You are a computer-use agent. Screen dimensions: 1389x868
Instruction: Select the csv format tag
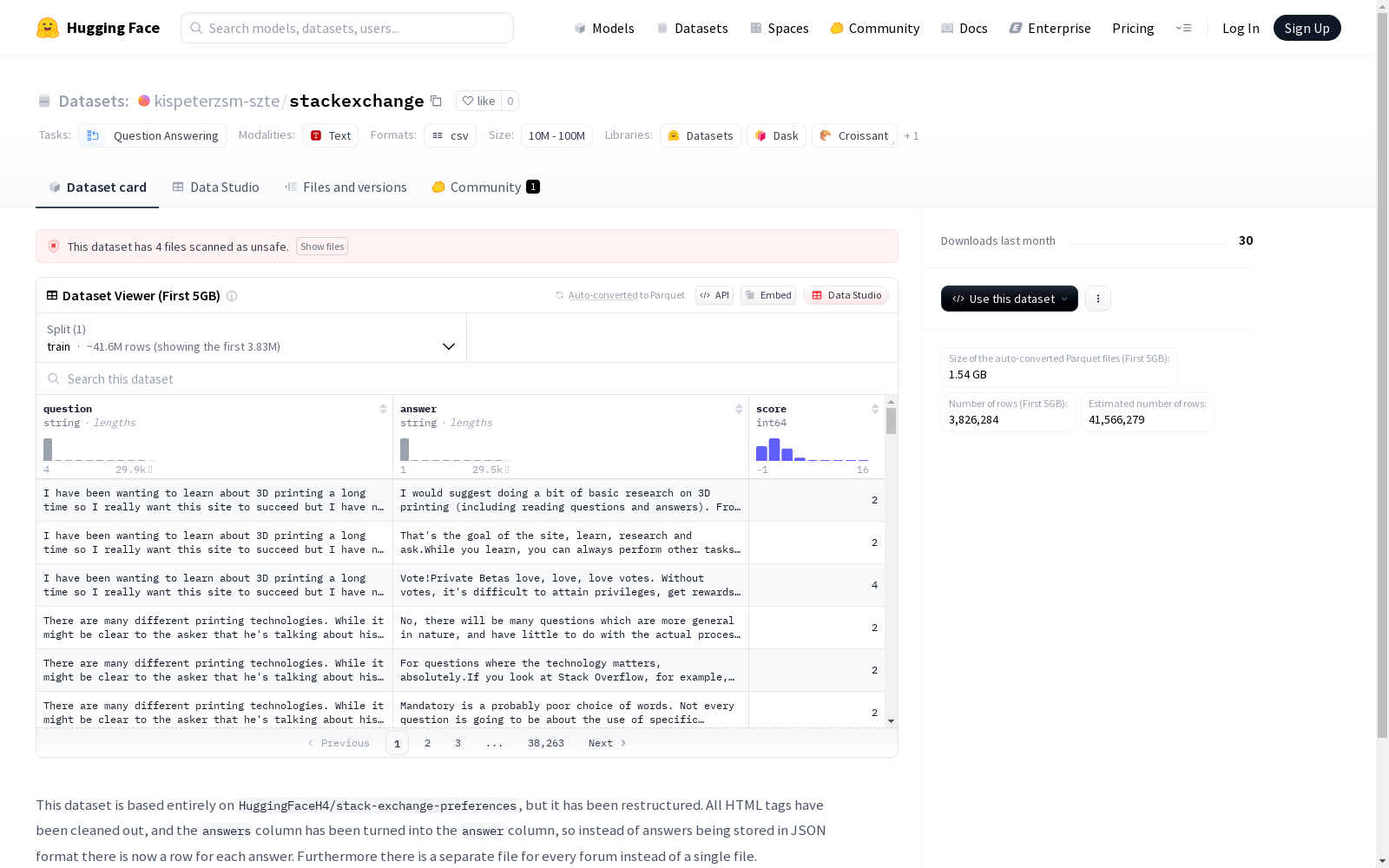point(450,135)
